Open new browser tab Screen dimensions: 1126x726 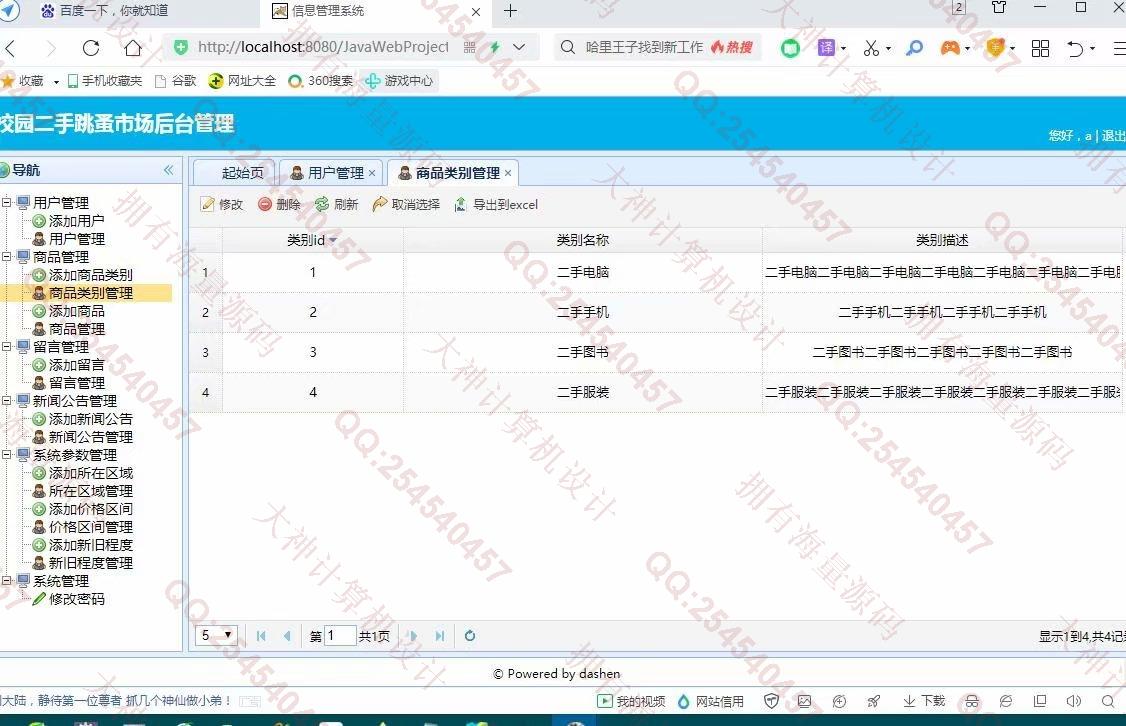pyautogui.click(x=511, y=11)
